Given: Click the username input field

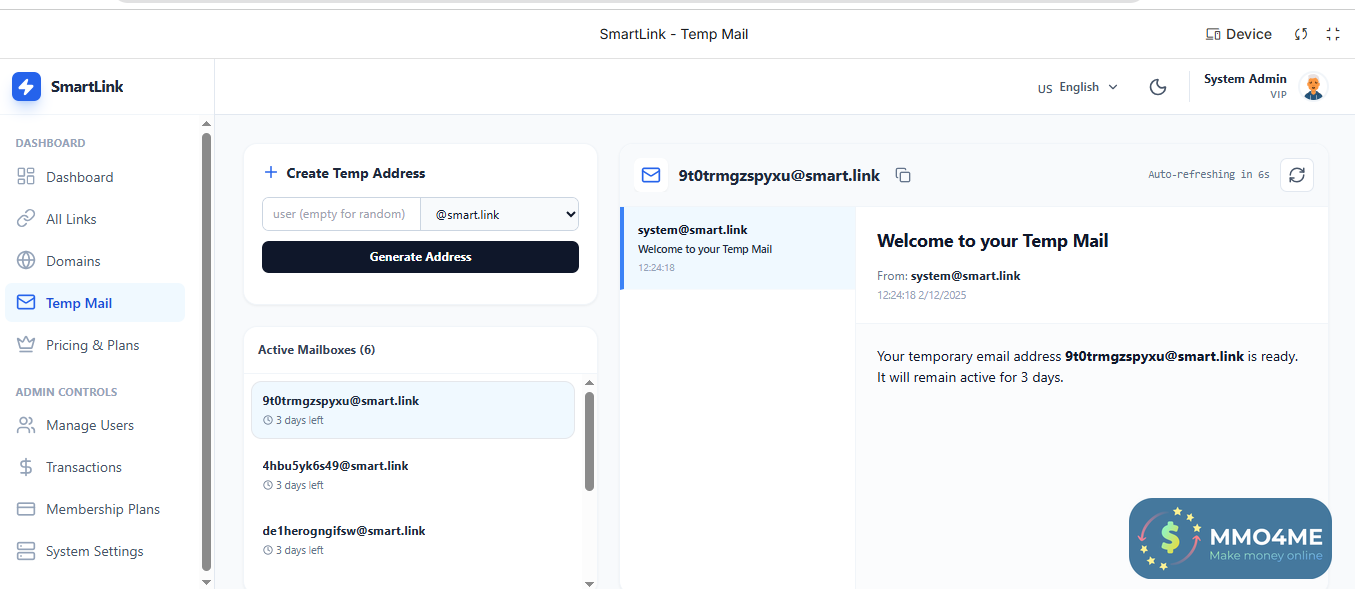Looking at the screenshot, I should click(341, 214).
